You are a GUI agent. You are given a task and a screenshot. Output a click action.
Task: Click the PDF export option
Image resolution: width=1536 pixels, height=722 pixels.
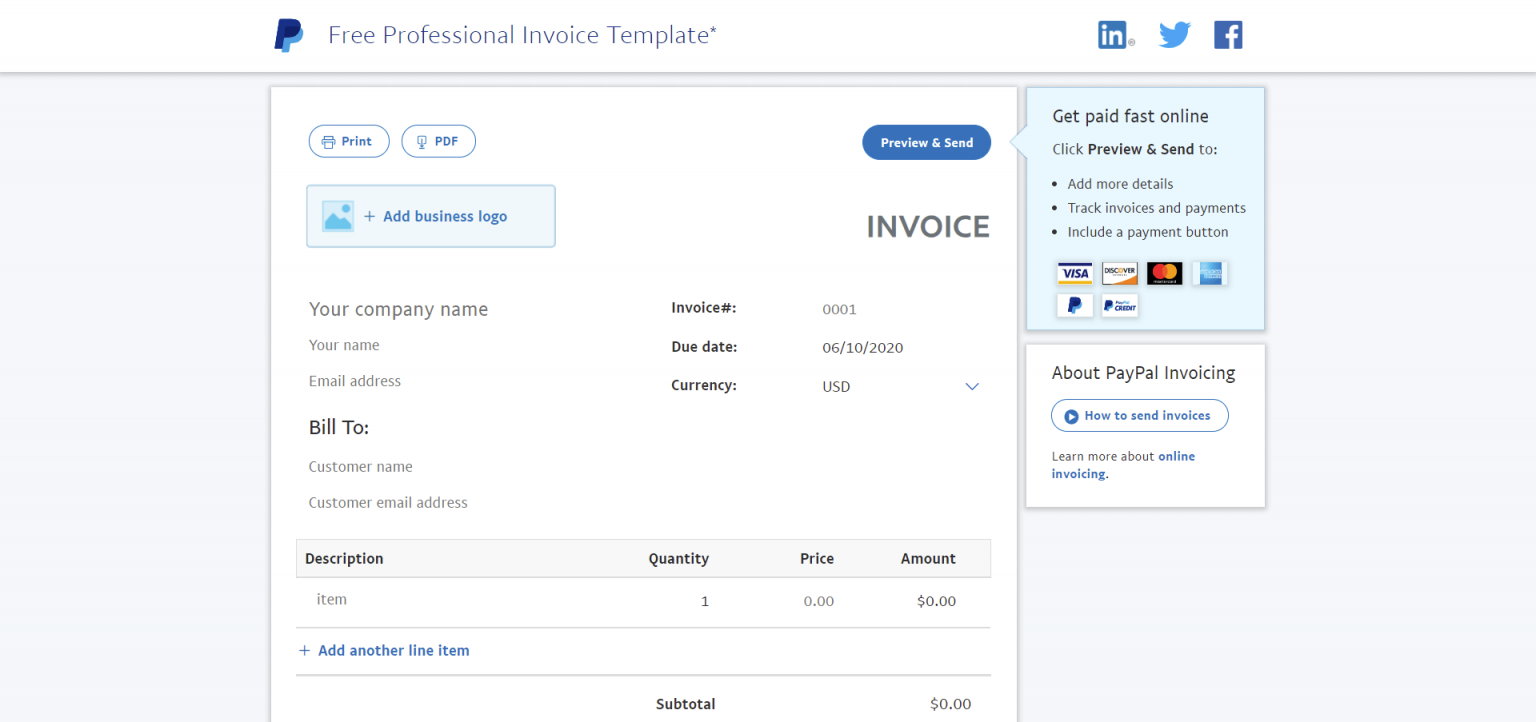[438, 141]
